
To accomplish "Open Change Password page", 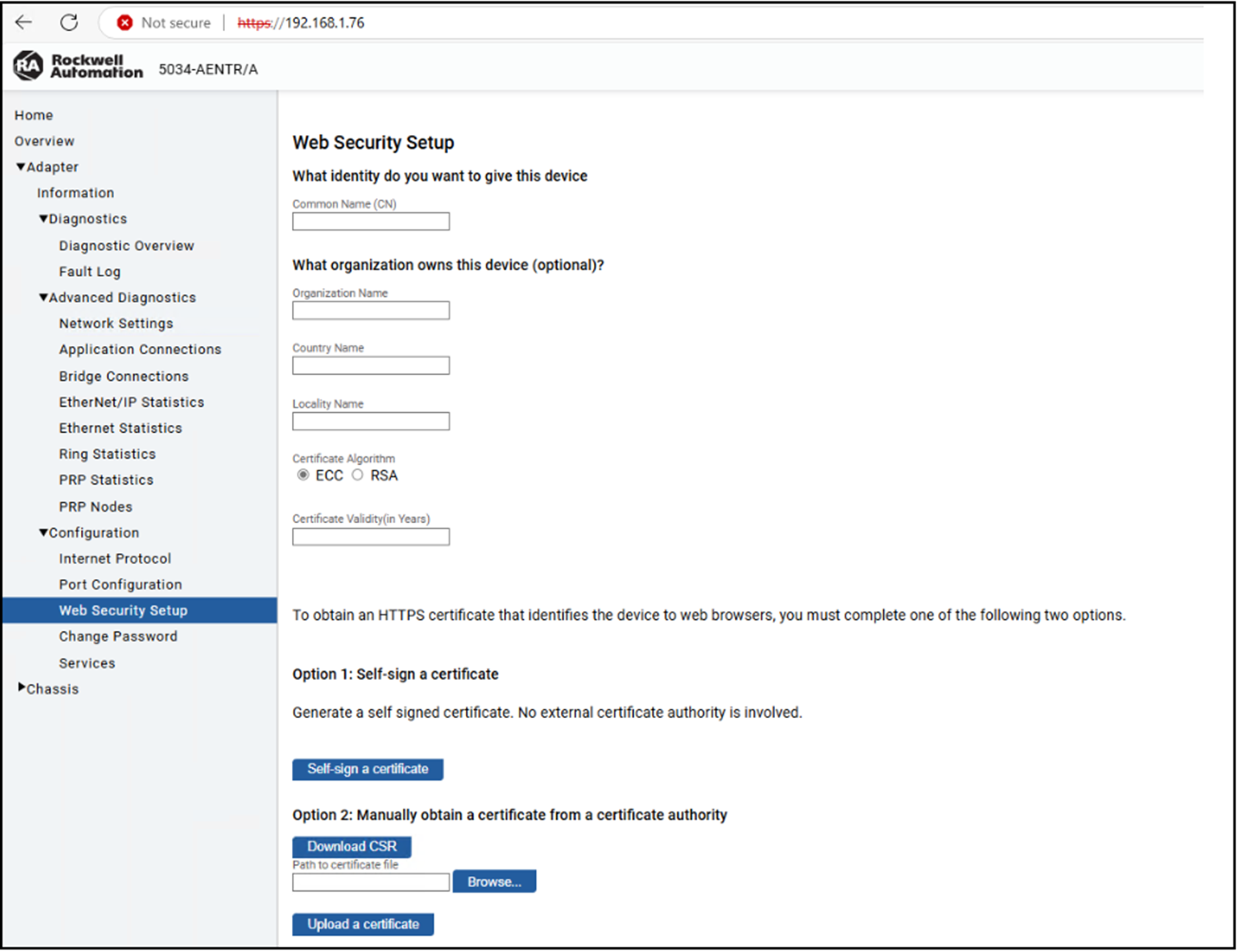I will tap(118, 636).
